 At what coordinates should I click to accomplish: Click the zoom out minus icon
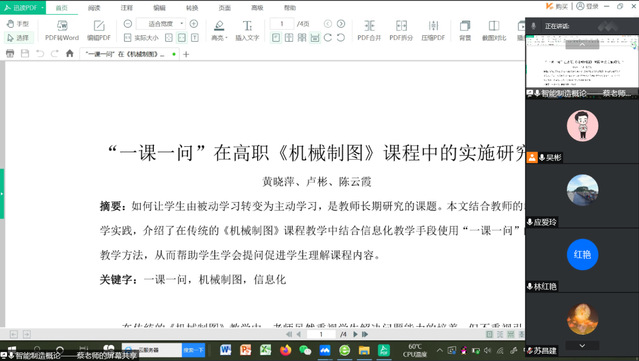(128, 24)
